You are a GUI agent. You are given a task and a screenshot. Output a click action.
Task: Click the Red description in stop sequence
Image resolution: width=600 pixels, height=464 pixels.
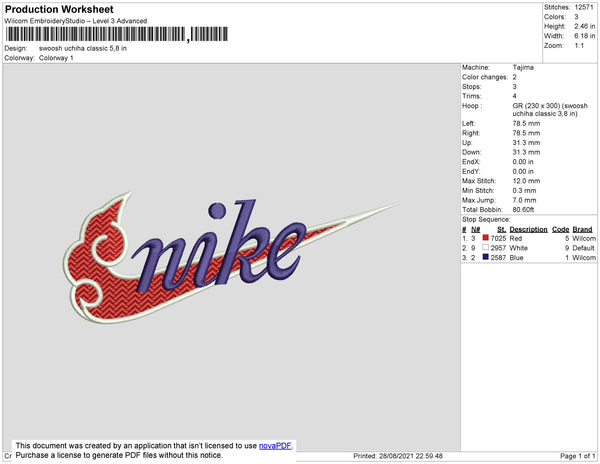515,238
